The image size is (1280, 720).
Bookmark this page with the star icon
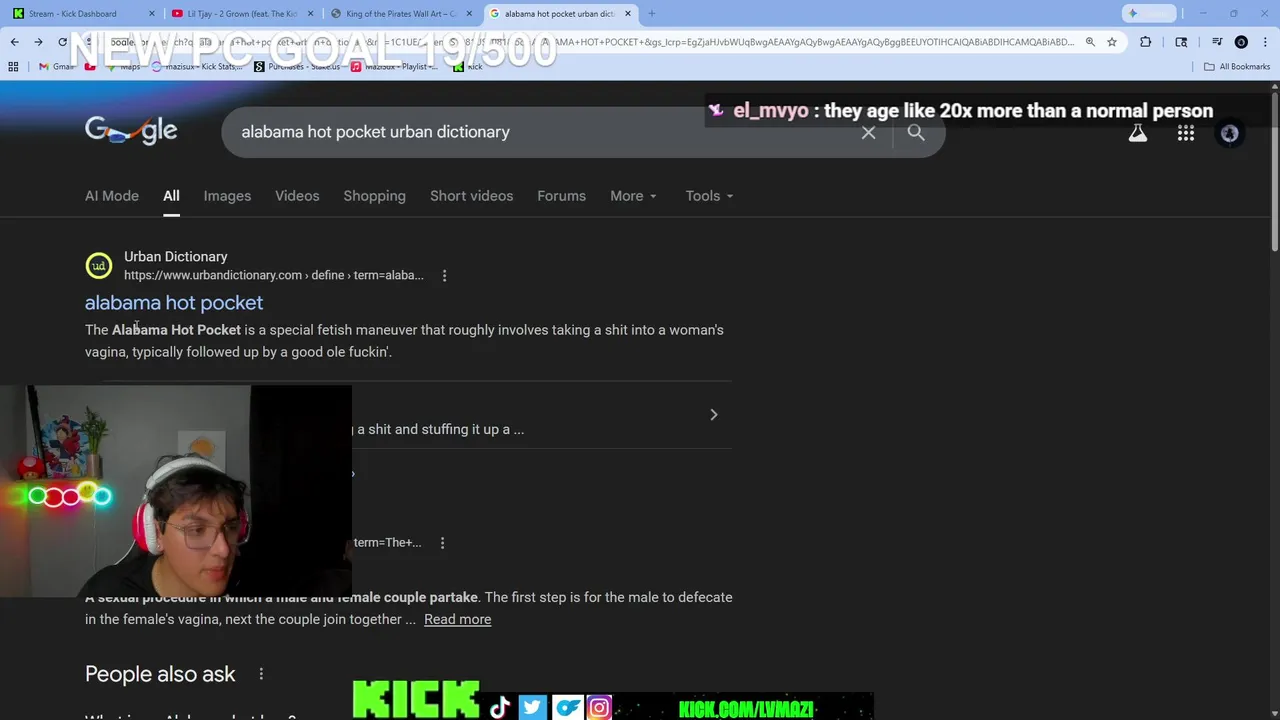point(1111,42)
